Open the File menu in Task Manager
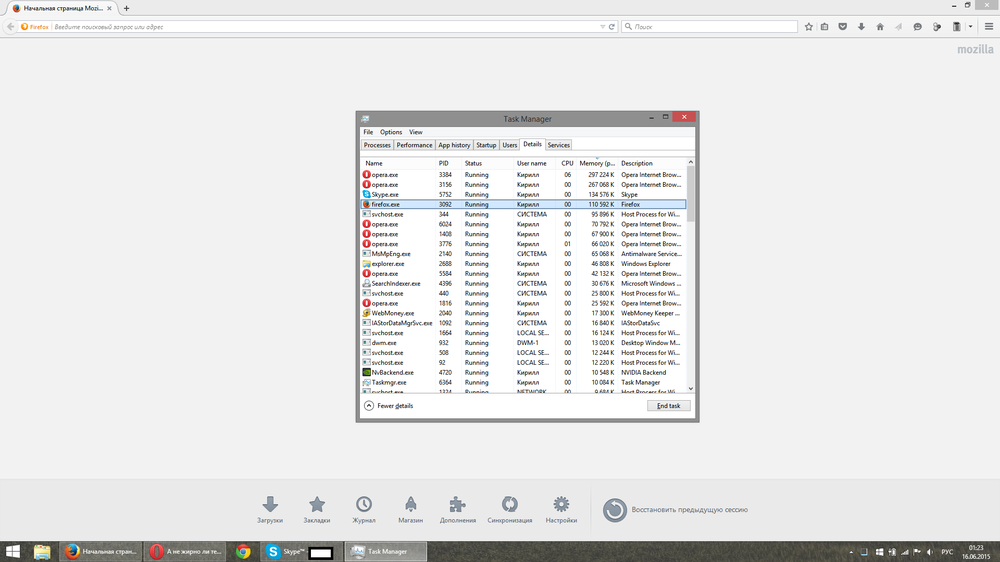This screenshot has width=1000, height=562. pos(368,132)
